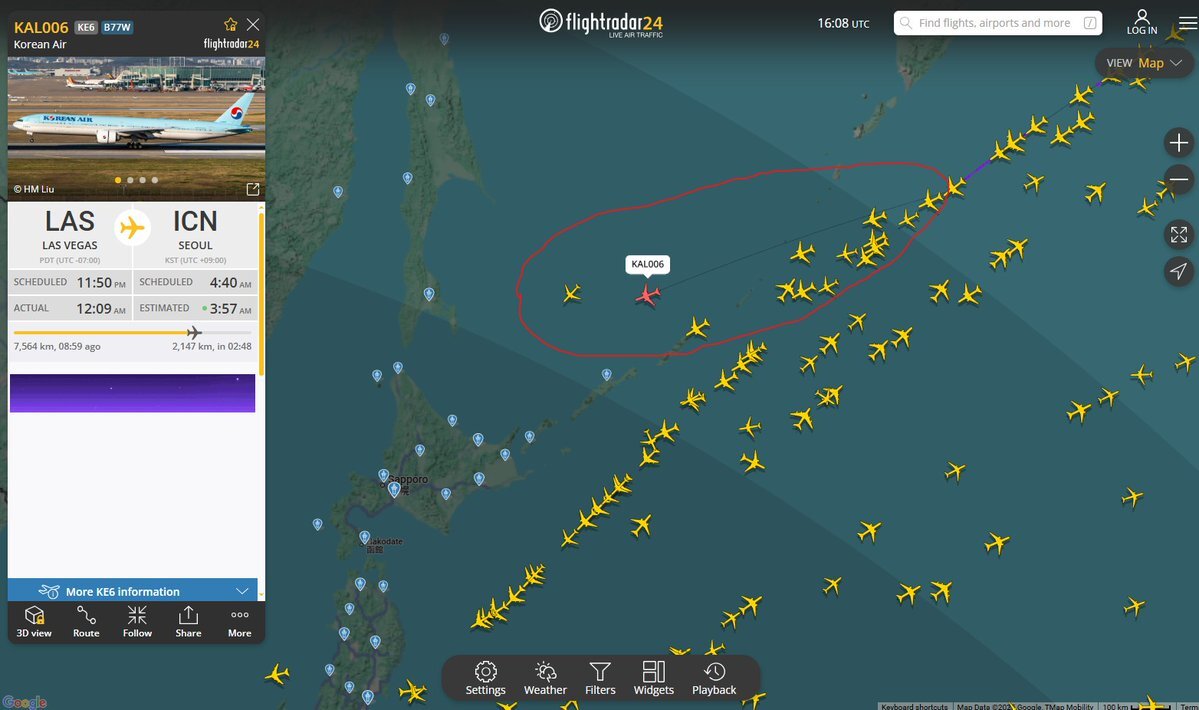1199x710 pixels.
Task: Open the 3D view of flight
Action: pos(34,622)
